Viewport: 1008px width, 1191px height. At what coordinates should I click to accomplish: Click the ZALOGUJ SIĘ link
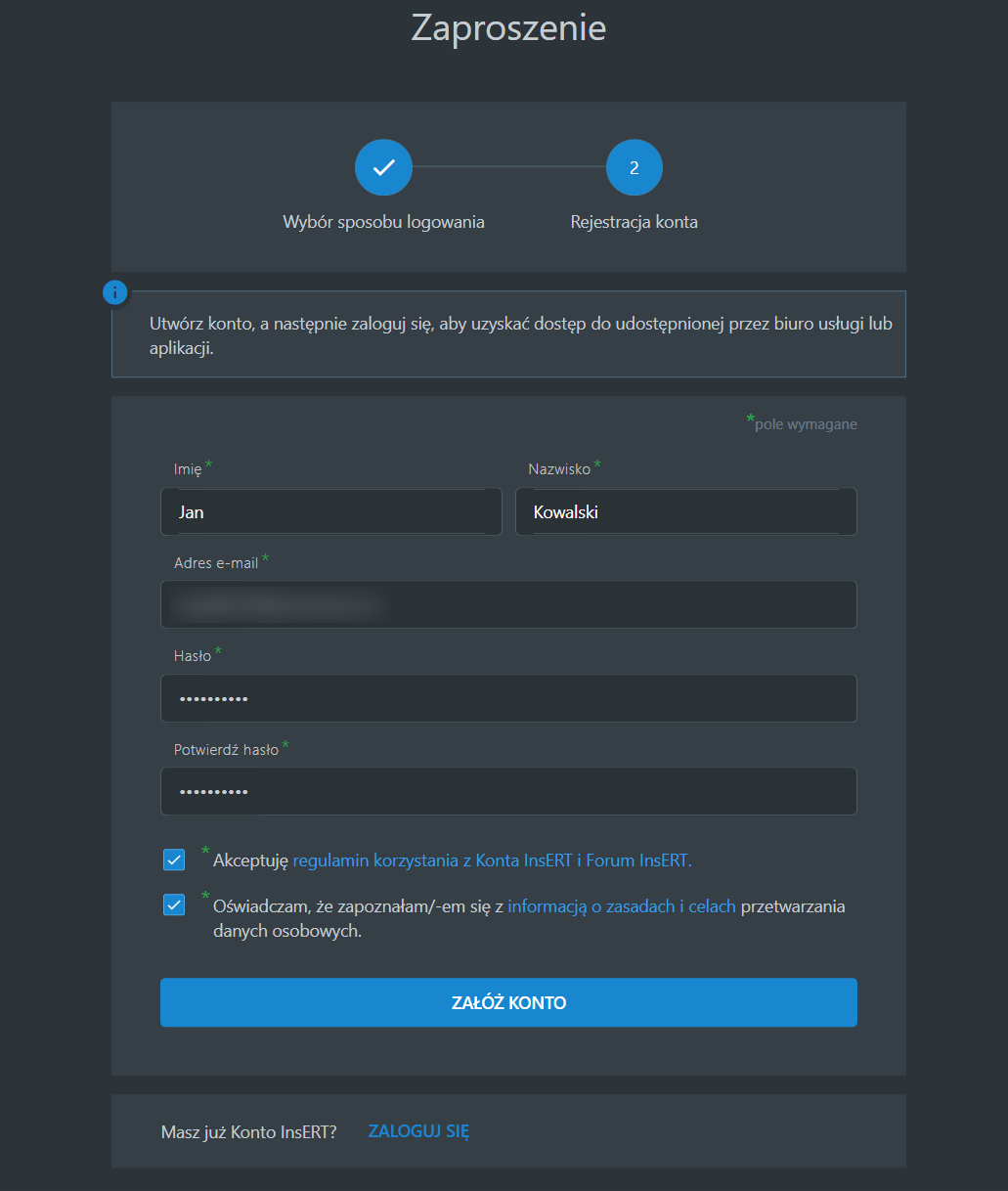coord(418,1131)
